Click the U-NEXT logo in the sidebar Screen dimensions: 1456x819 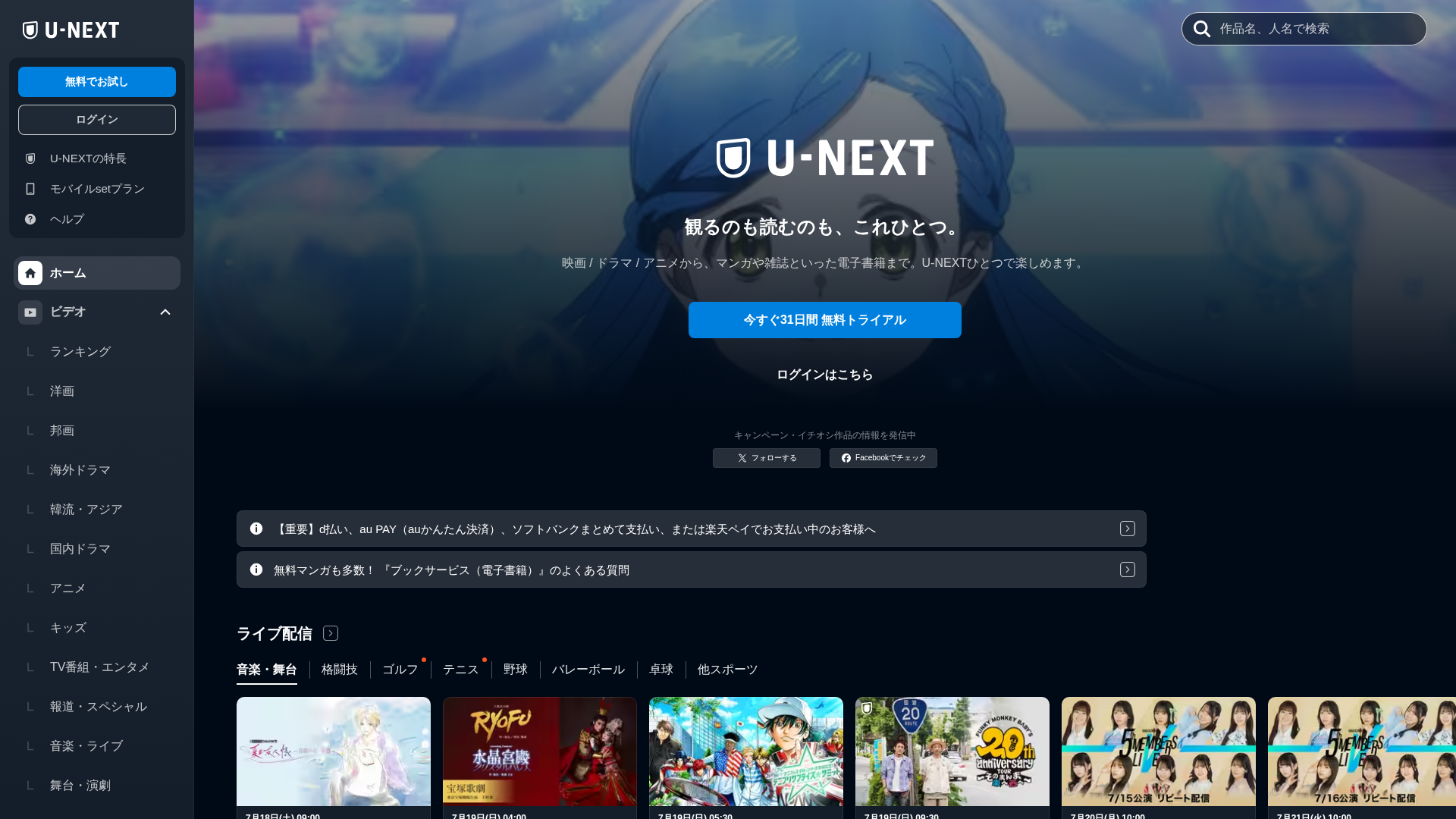pos(71,30)
